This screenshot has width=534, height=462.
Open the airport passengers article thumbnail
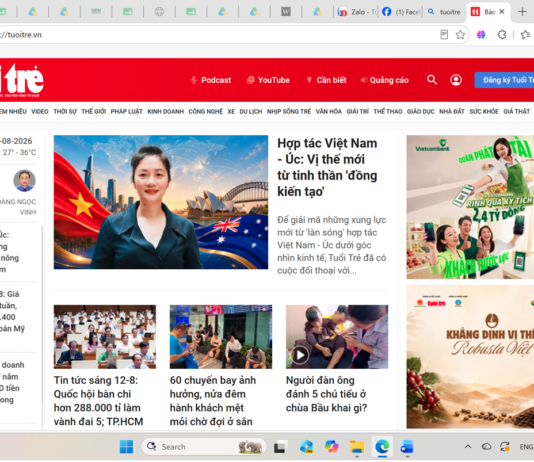click(x=221, y=337)
